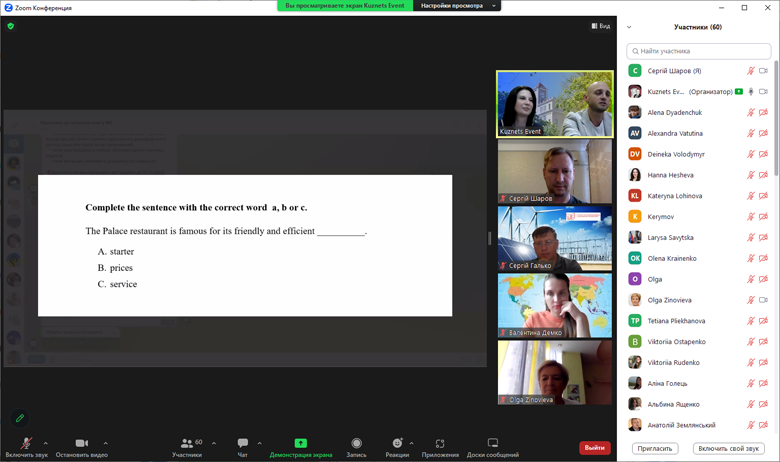Click the muted mic icon for Alena Dyadenchuk
The width and height of the screenshot is (780, 462).
tap(751, 112)
